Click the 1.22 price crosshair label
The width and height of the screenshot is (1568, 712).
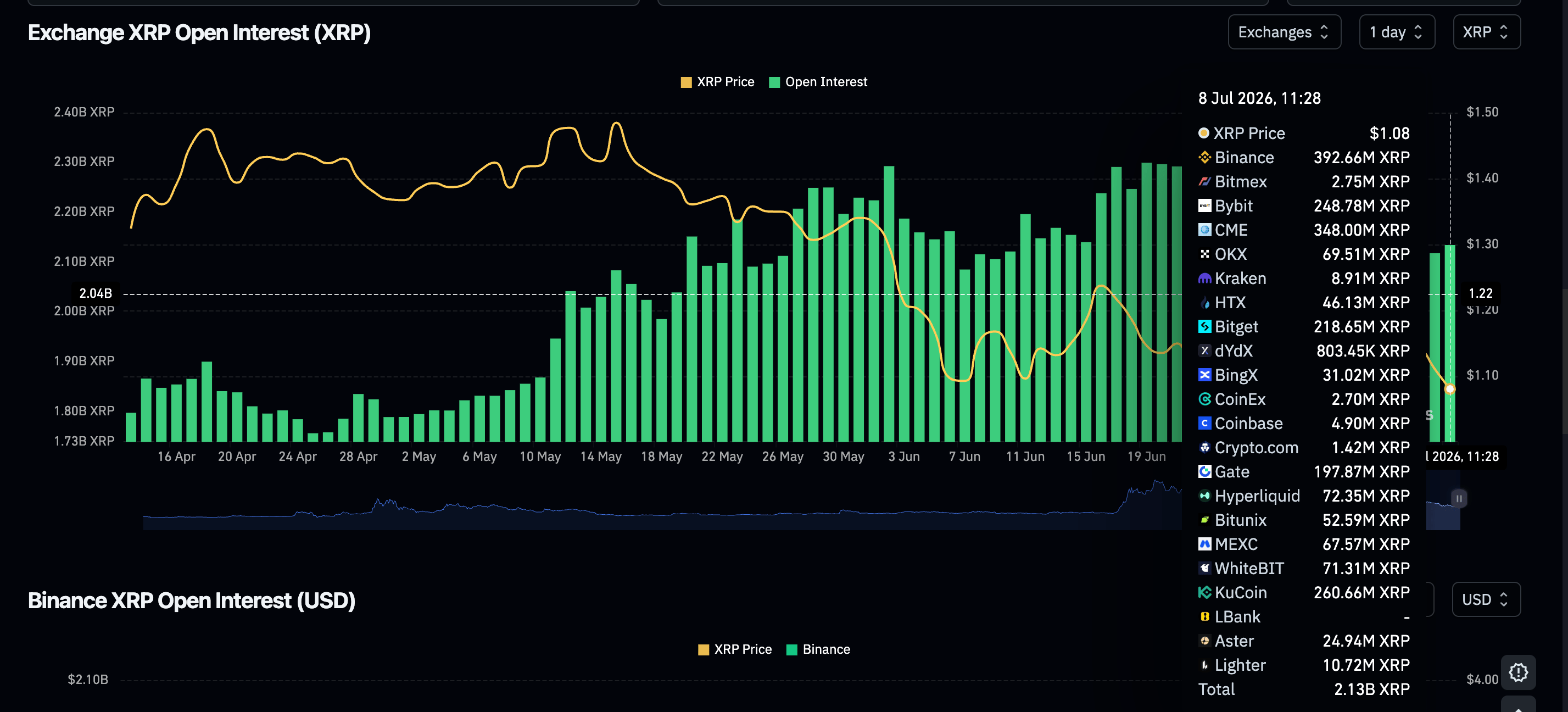(1480, 293)
